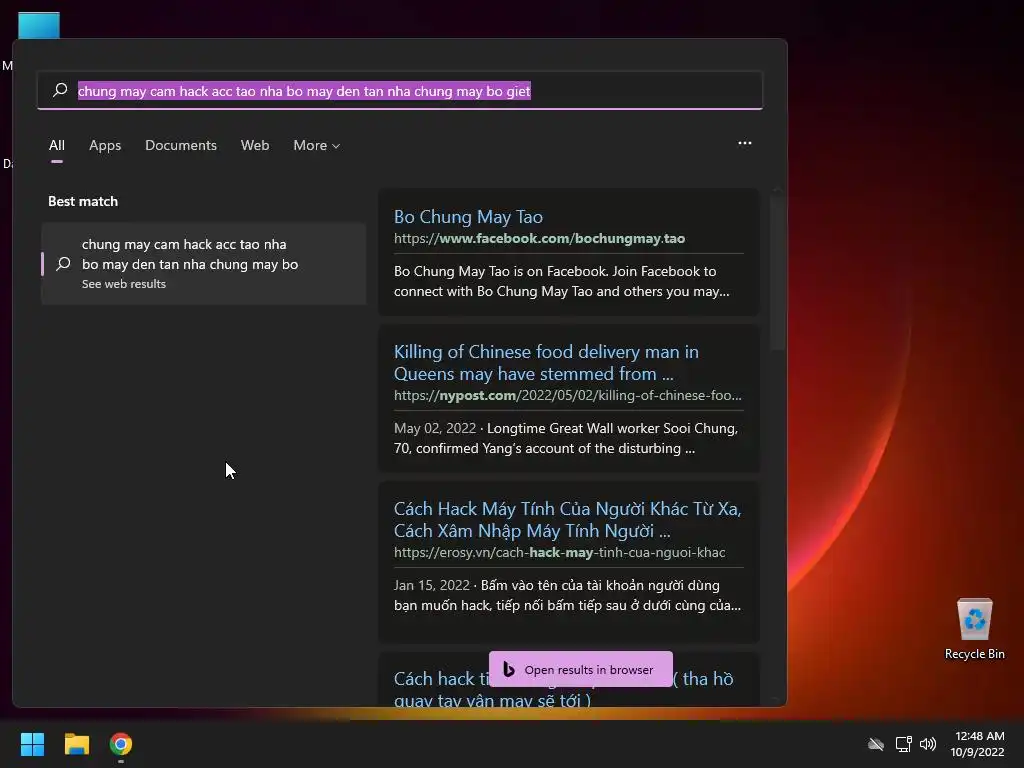This screenshot has width=1024, height=768.
Task: Open File Explorer from taskbar
Action: 77,744
